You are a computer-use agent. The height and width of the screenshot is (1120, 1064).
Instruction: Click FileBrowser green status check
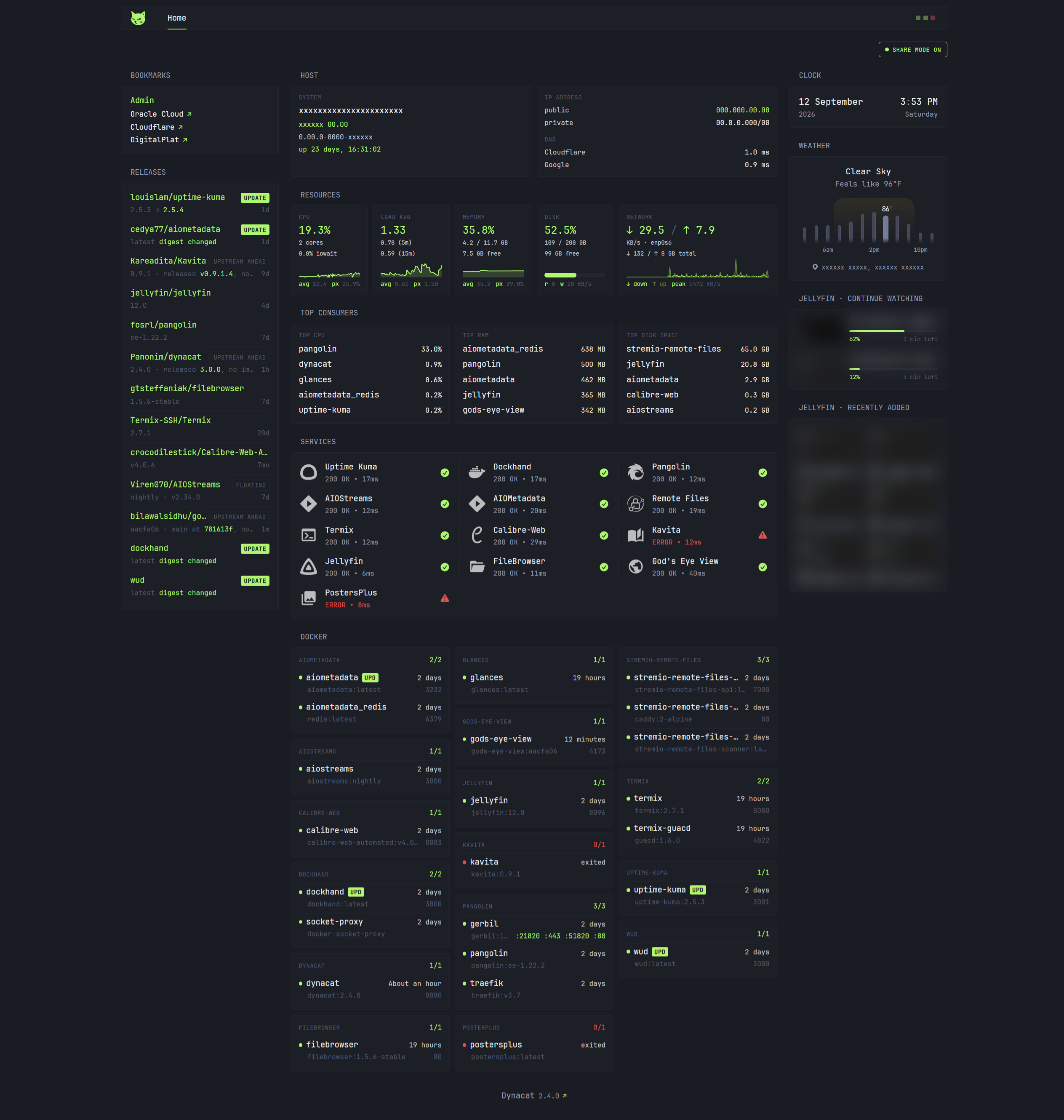(604, 566)
